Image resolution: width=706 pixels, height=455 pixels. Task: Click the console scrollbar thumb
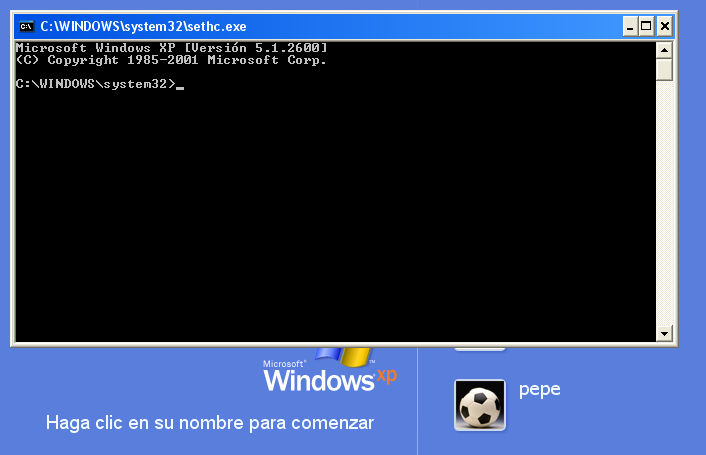tap(664, 70)
